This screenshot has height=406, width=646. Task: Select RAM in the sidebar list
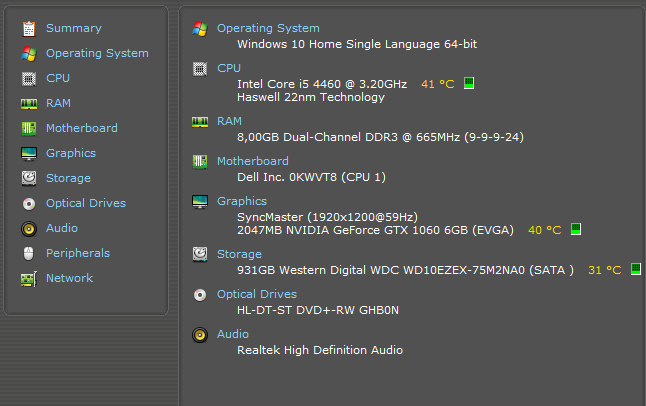[58, 103]
